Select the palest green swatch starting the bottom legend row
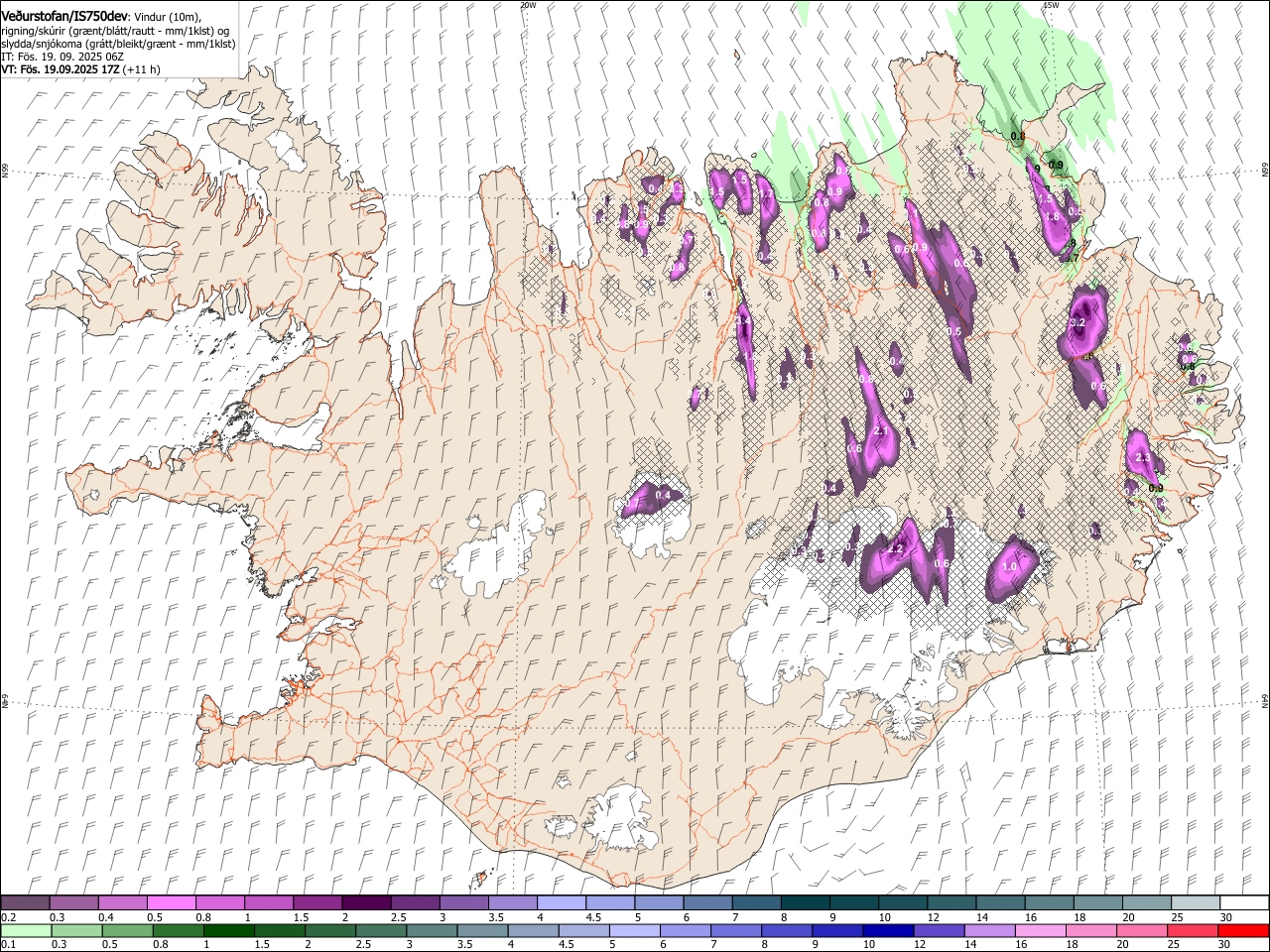 [x=26, y=930]
